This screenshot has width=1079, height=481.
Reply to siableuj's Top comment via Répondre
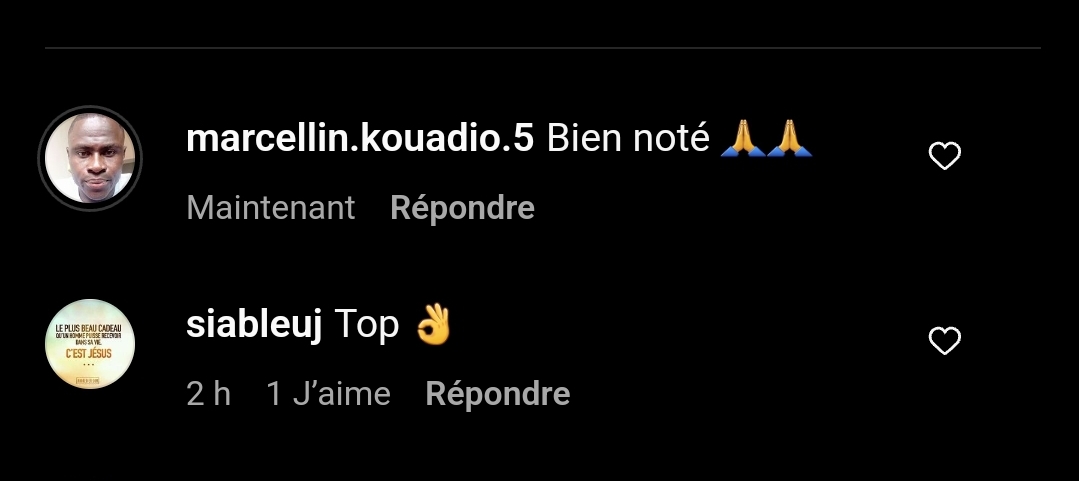click(498, 394)
